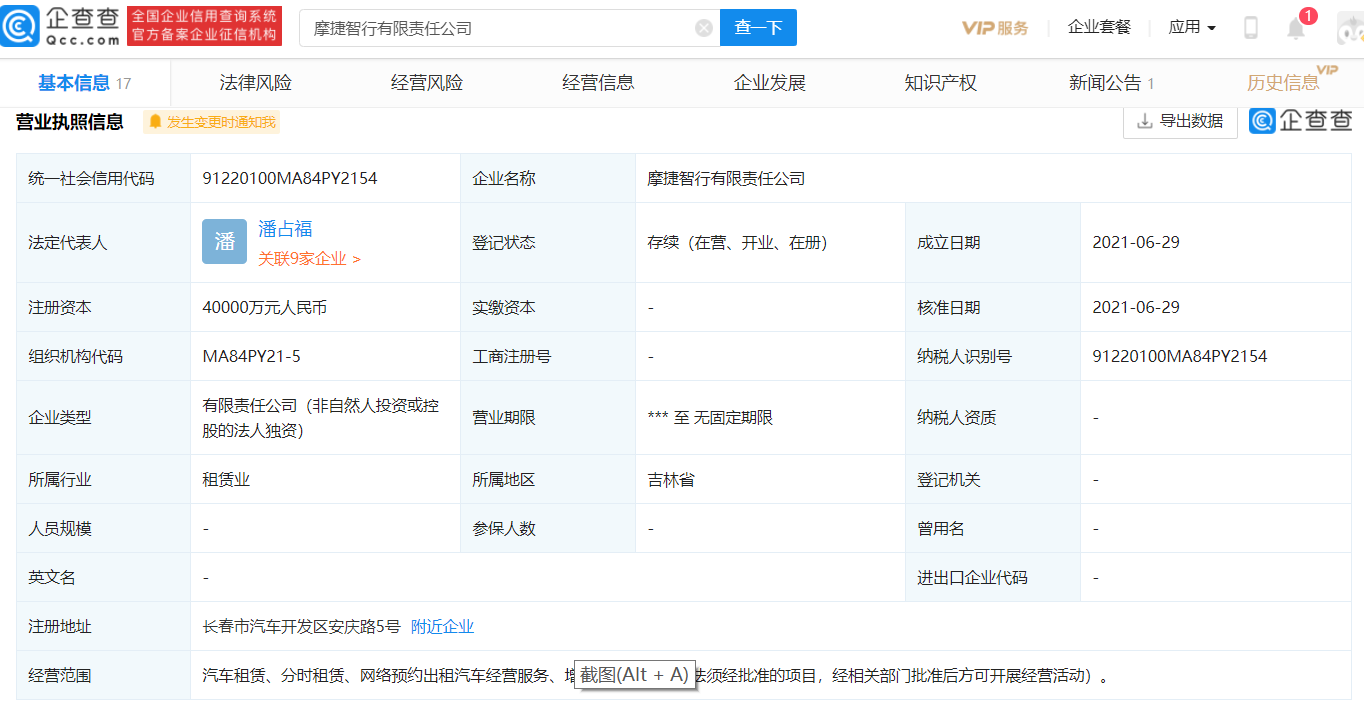Image resolution: width=1364 pixels, height=711 pixels.
Task: Select the address 长春市汽车开发区安庆路5号
Action: click(x=301, y=626)
